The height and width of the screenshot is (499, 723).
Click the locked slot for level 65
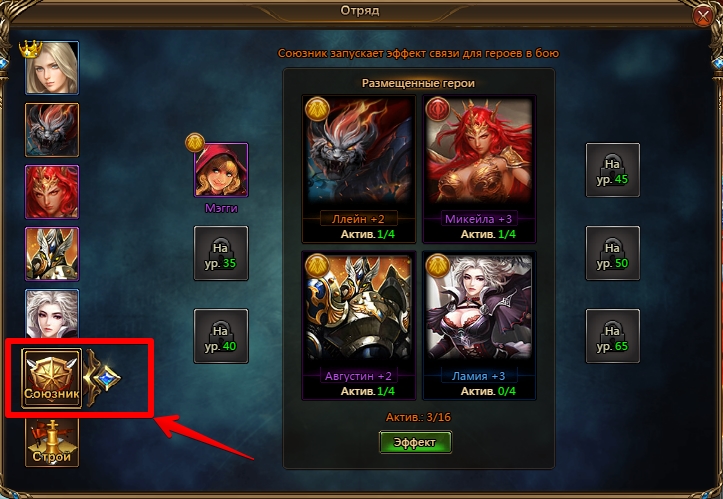[x=613, y=336]
